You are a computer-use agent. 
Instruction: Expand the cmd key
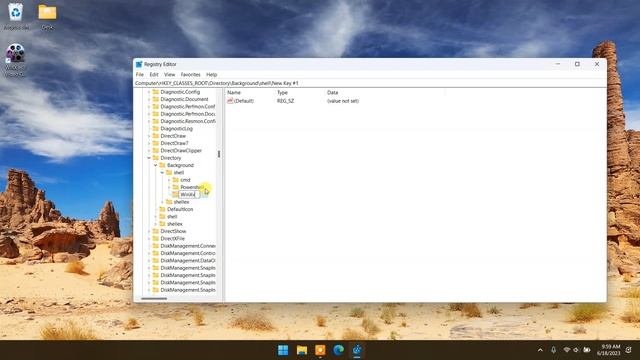pyautogui.click(x=169, y=180)
